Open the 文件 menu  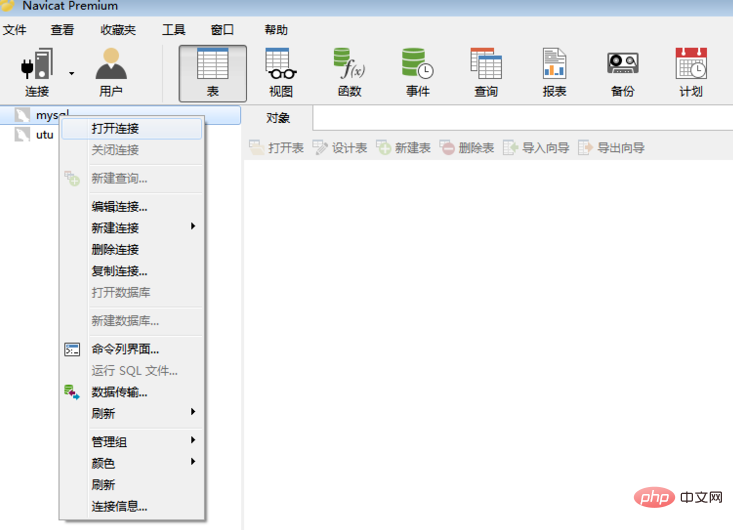[14, 30]
